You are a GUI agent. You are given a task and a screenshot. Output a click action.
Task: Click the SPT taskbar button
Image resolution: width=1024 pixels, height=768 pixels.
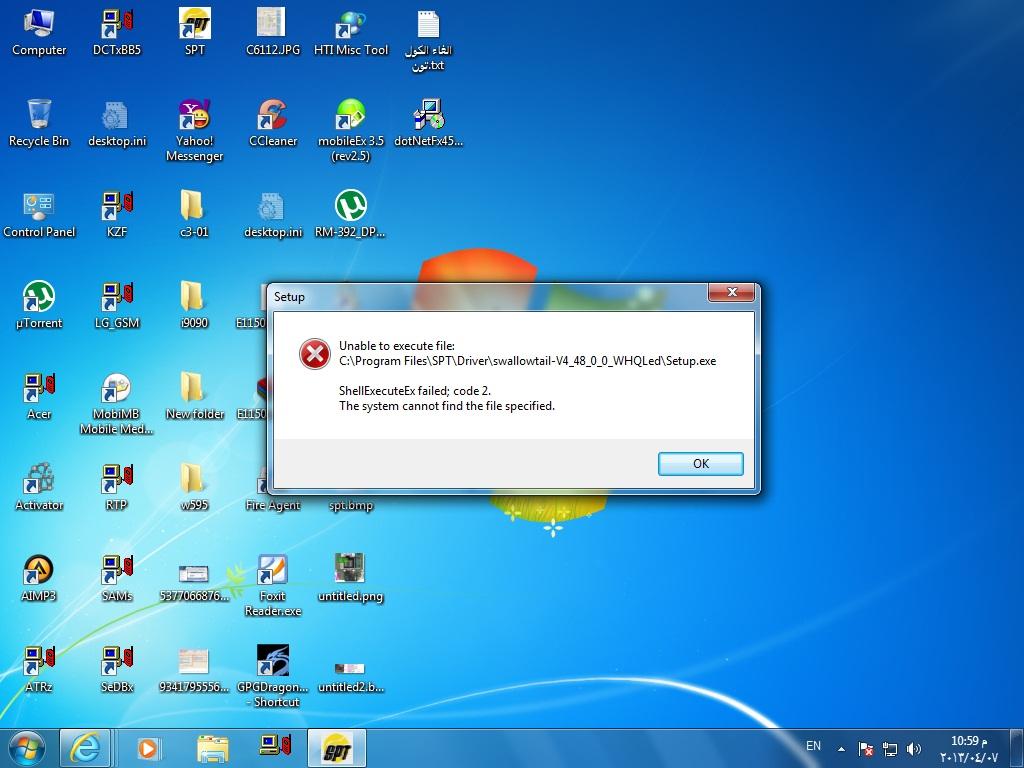pyautogui.click(x=337, y=748)
